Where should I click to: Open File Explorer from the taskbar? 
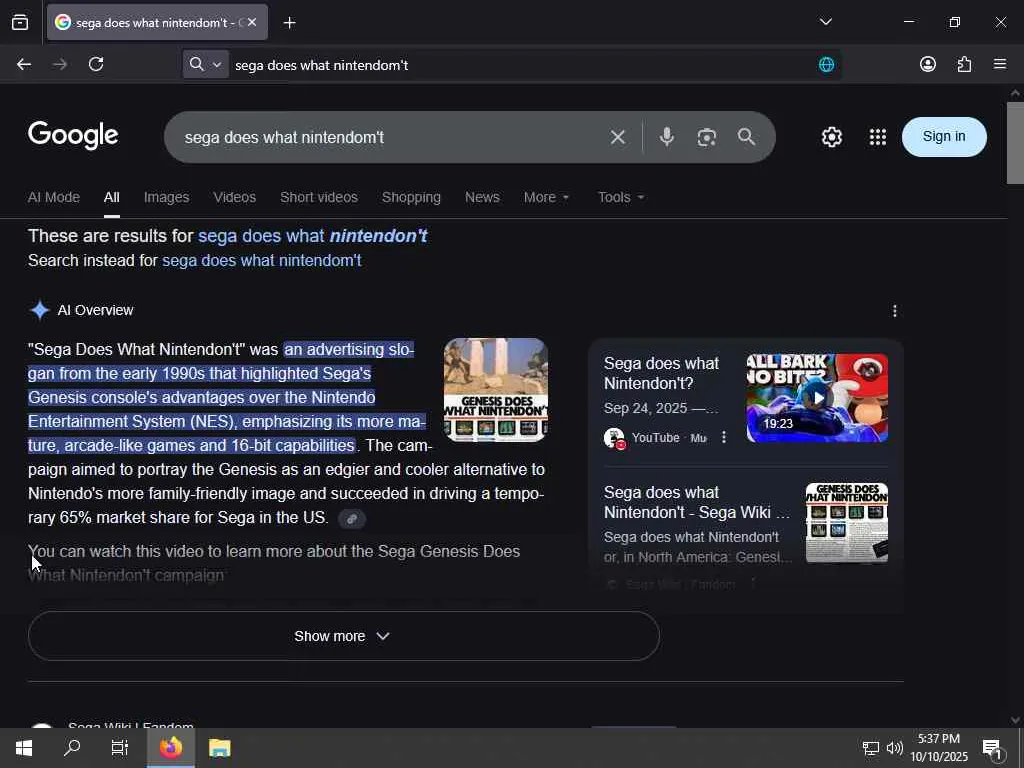tap(219, 748)
